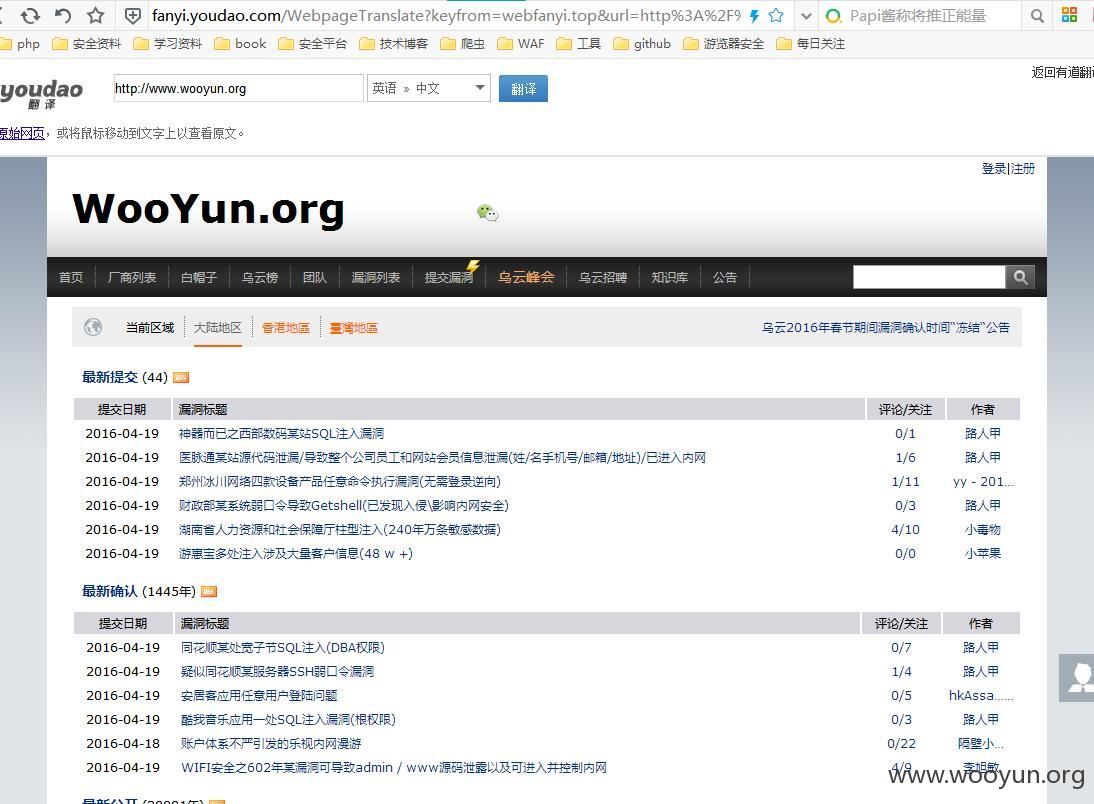Click the globe icon before 当前区域

pyautogui.click(x=93, y=327)
